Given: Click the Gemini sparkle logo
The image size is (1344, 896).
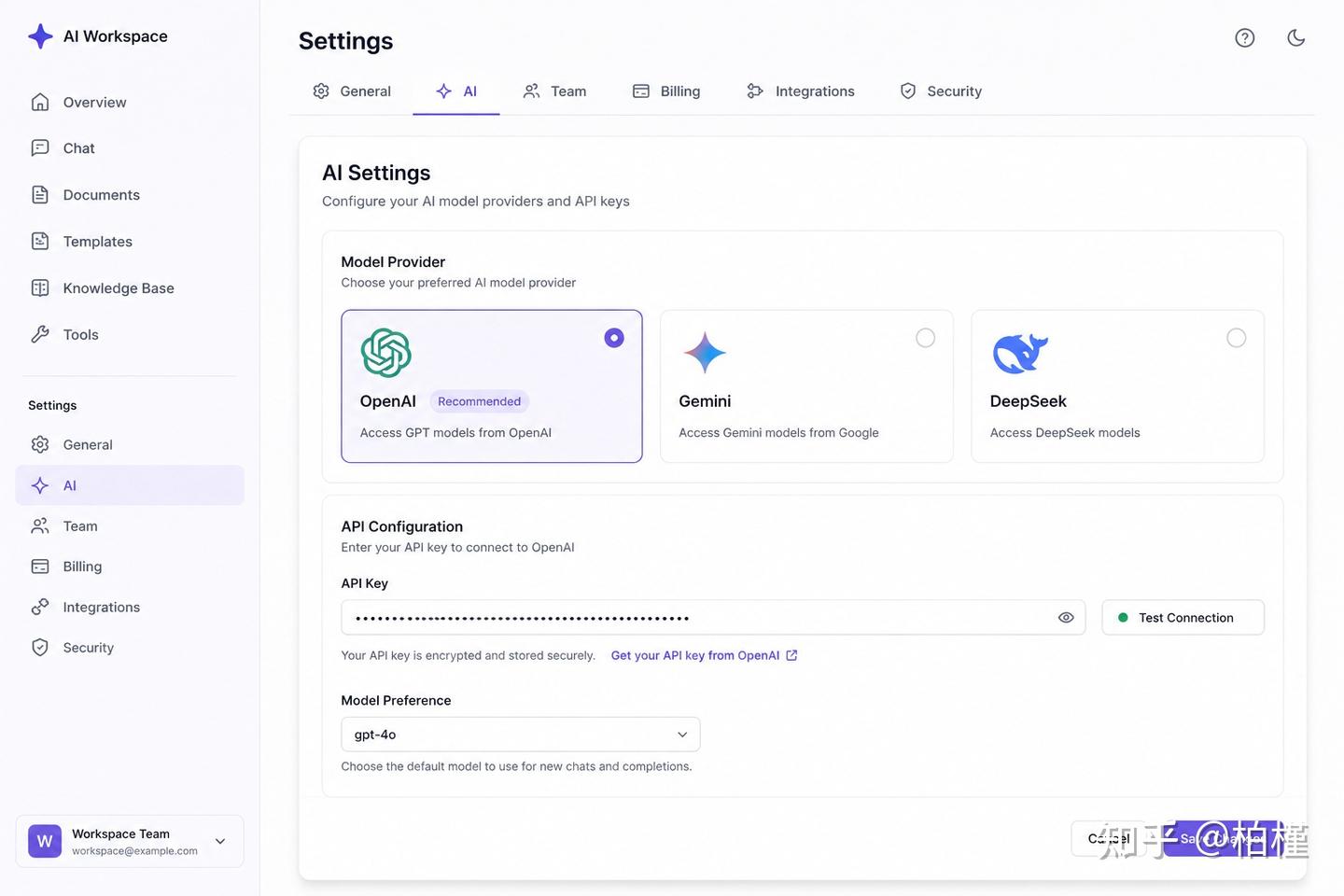Looking at the screenshot, I should click(705, 353).
